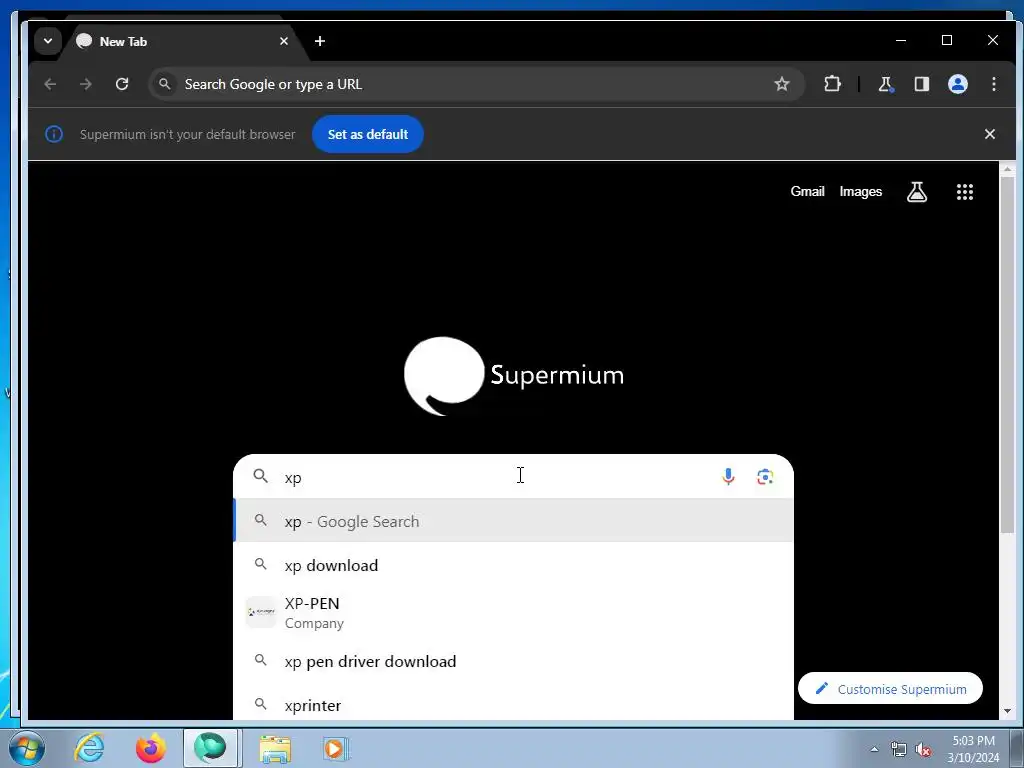Open the Windows Start menu

pyautogui.click(x=27, y=748)
